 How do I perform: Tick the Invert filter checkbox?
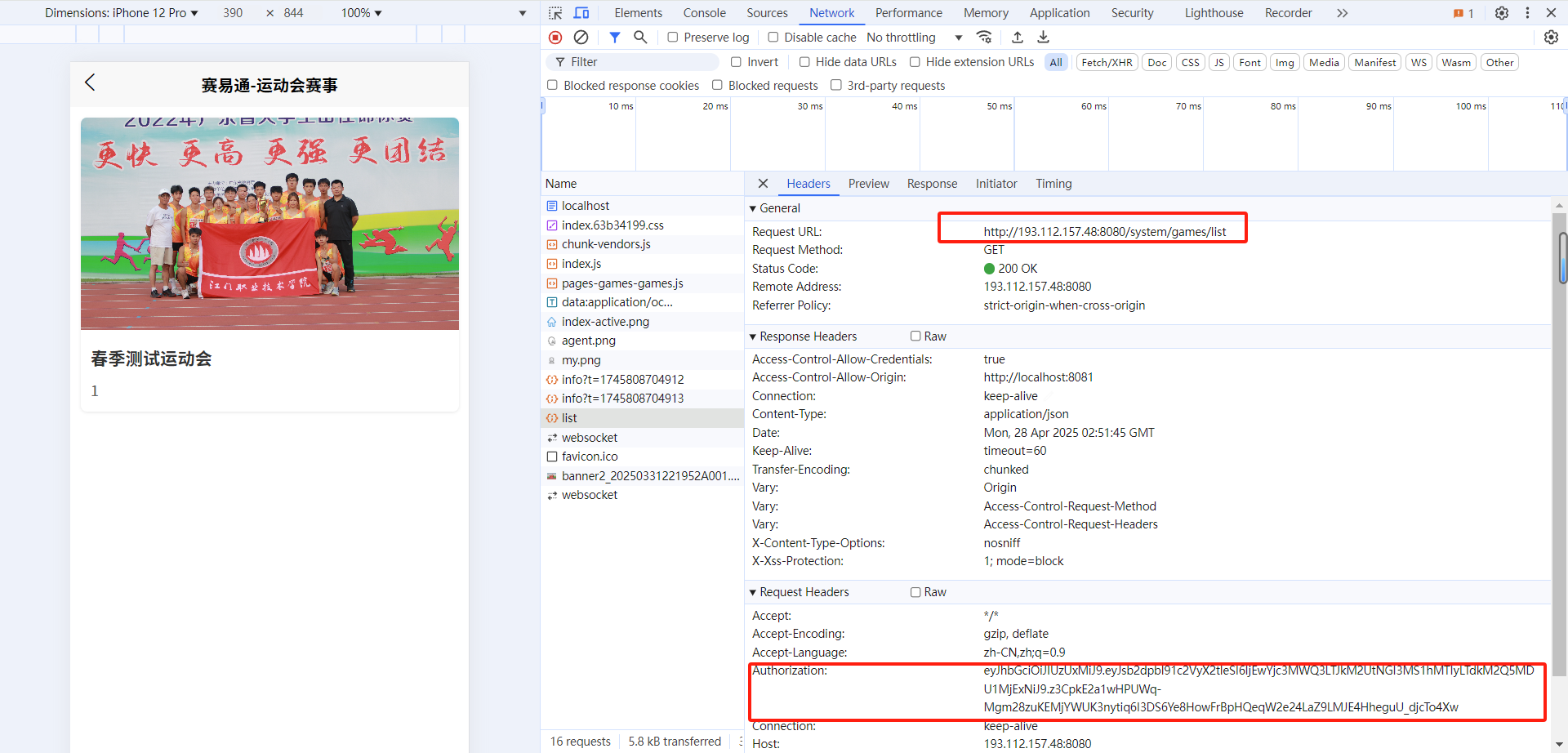coord(736,62)
